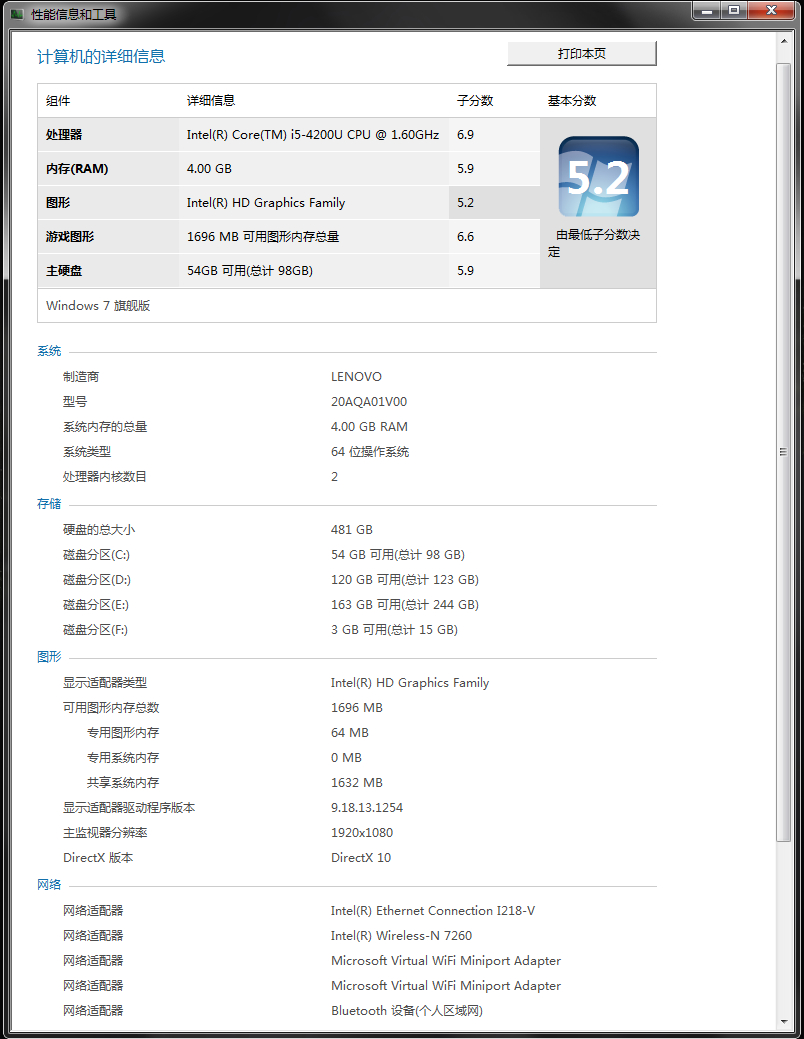804x1039 pixels.
Task: Click the 系统 section header
Action: (49, 351)
